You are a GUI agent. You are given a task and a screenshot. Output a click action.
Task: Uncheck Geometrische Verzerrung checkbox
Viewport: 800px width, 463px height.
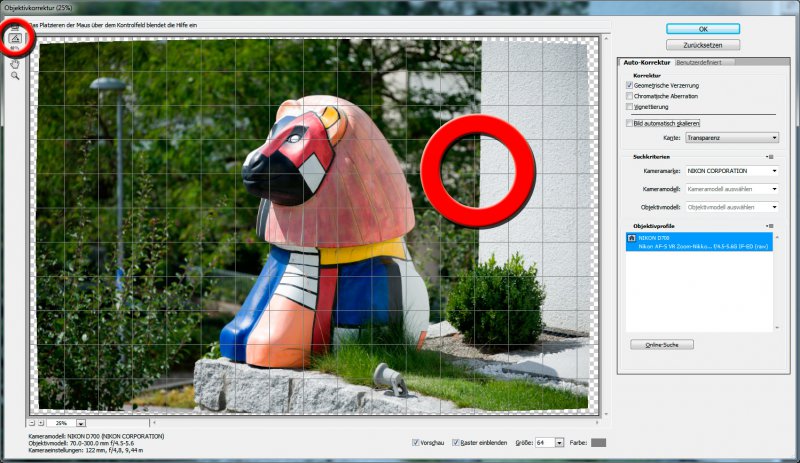point(629,85)
